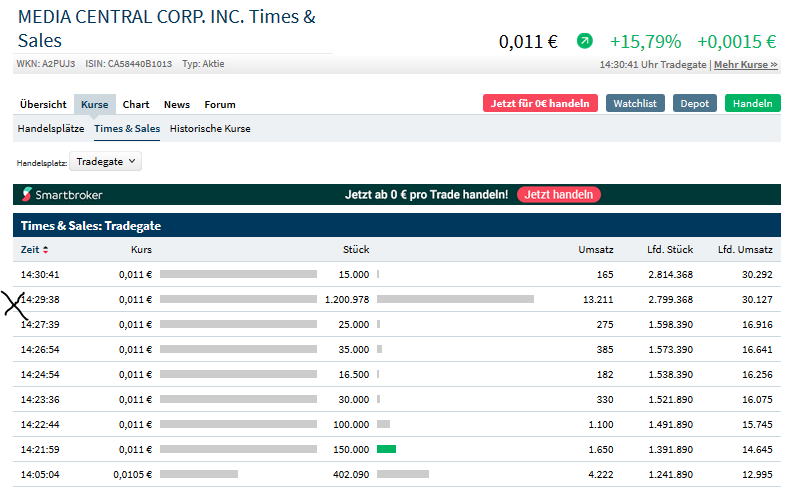Click the 14:21:59 time cell
Viewport: 794px width, 493px height.
point(40,449)
